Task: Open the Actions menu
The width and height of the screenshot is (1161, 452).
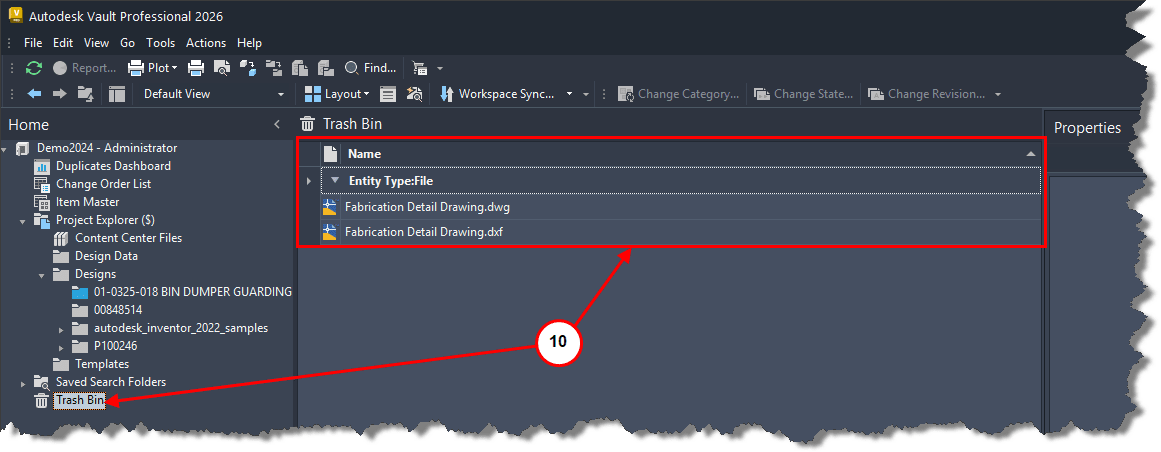Action: click(x=206, y=43)
